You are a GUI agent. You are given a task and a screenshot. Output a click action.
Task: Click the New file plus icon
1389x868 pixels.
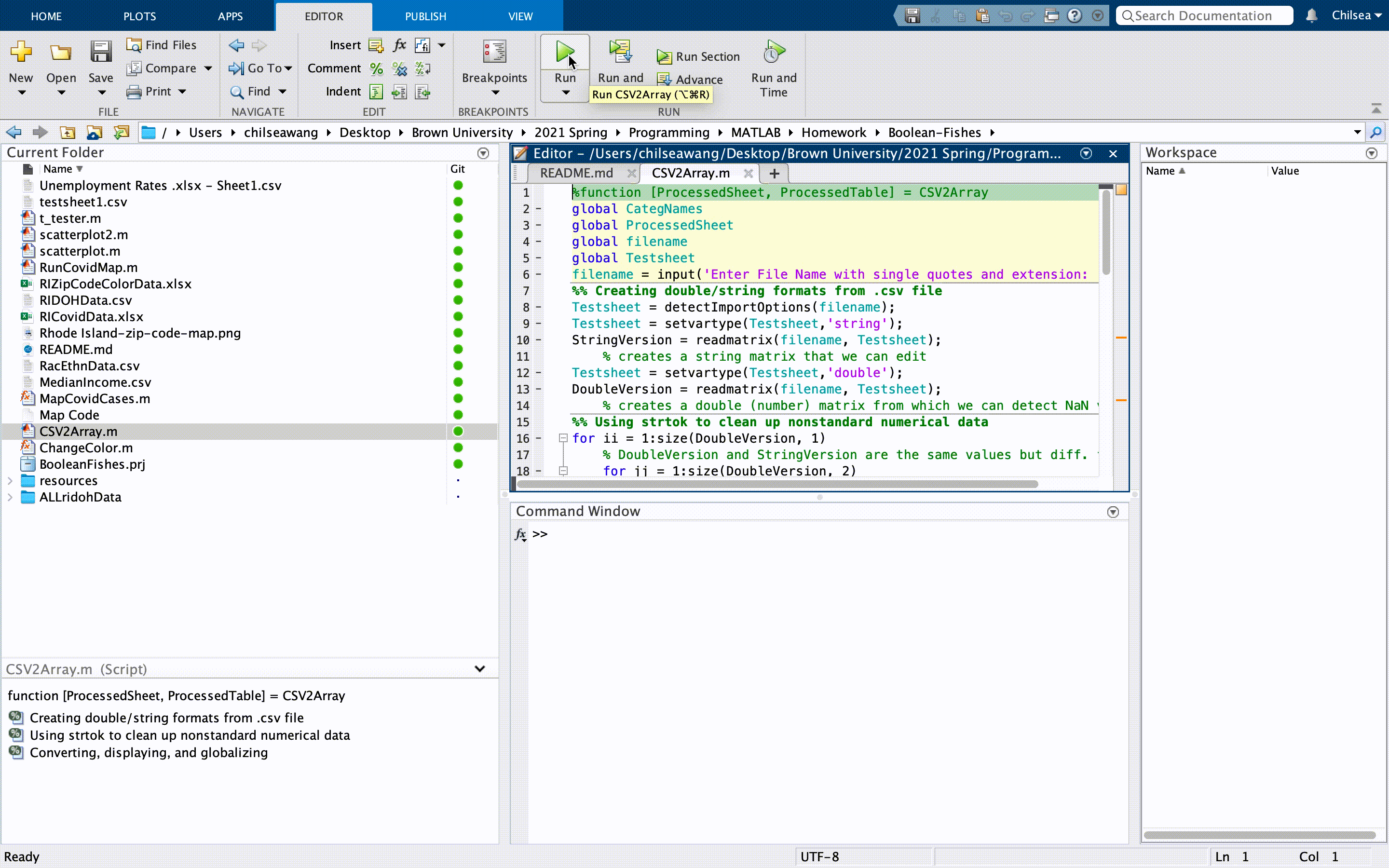click(x=21, y=52)
